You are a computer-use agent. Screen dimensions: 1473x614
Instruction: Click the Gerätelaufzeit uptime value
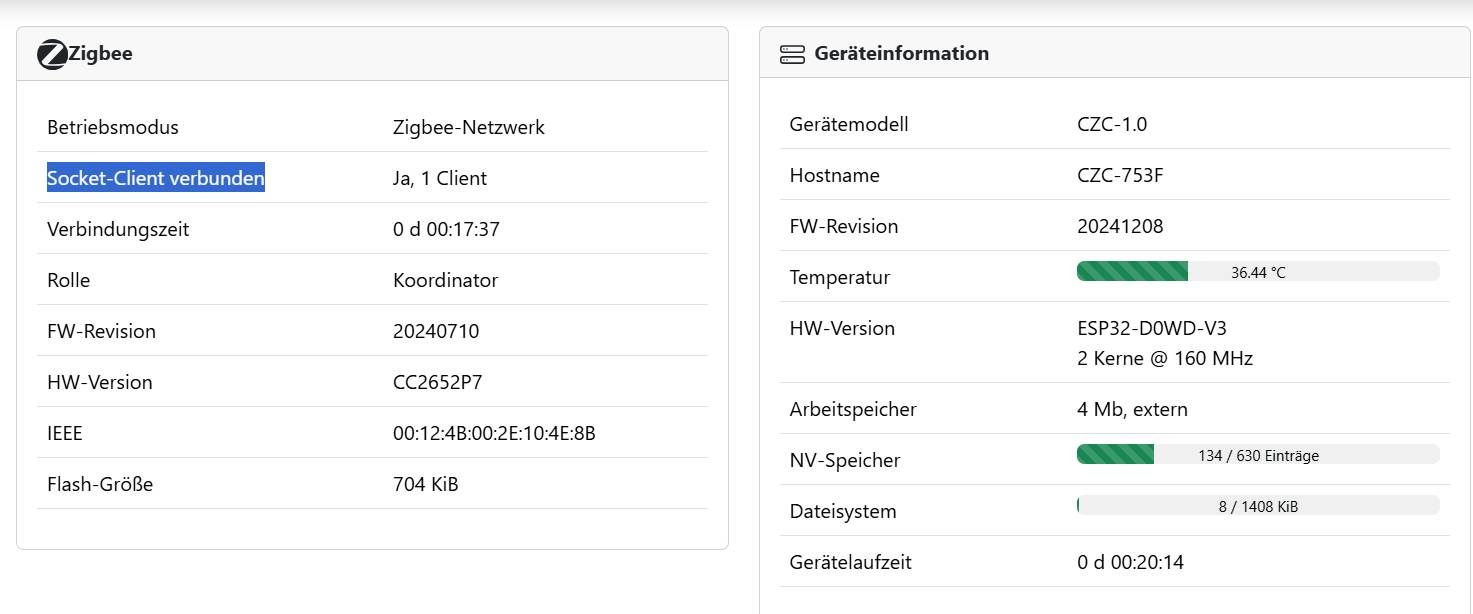tap(1130, 562)
